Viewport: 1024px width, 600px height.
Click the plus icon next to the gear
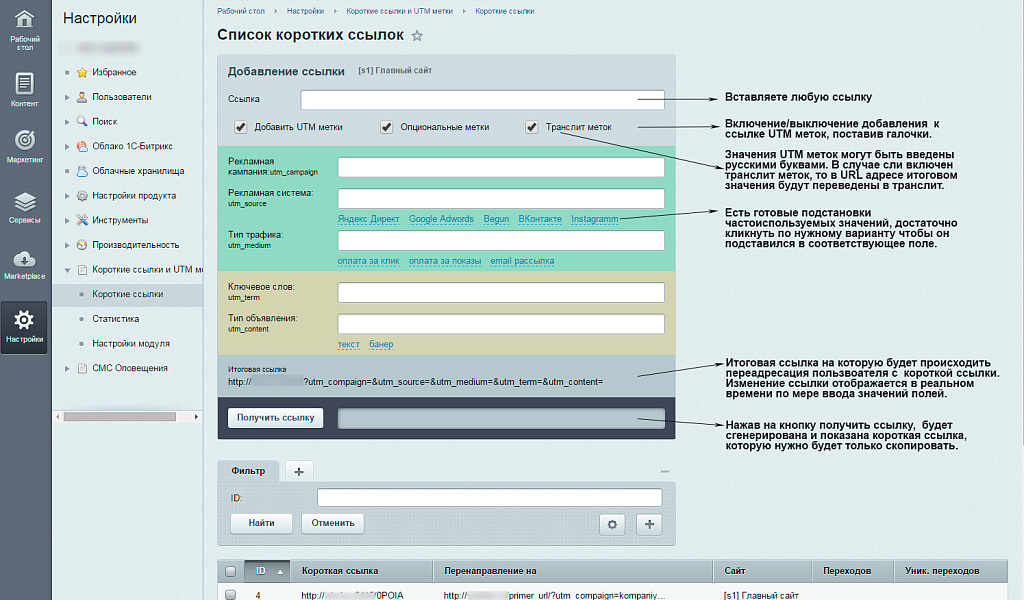coord(648,523)
